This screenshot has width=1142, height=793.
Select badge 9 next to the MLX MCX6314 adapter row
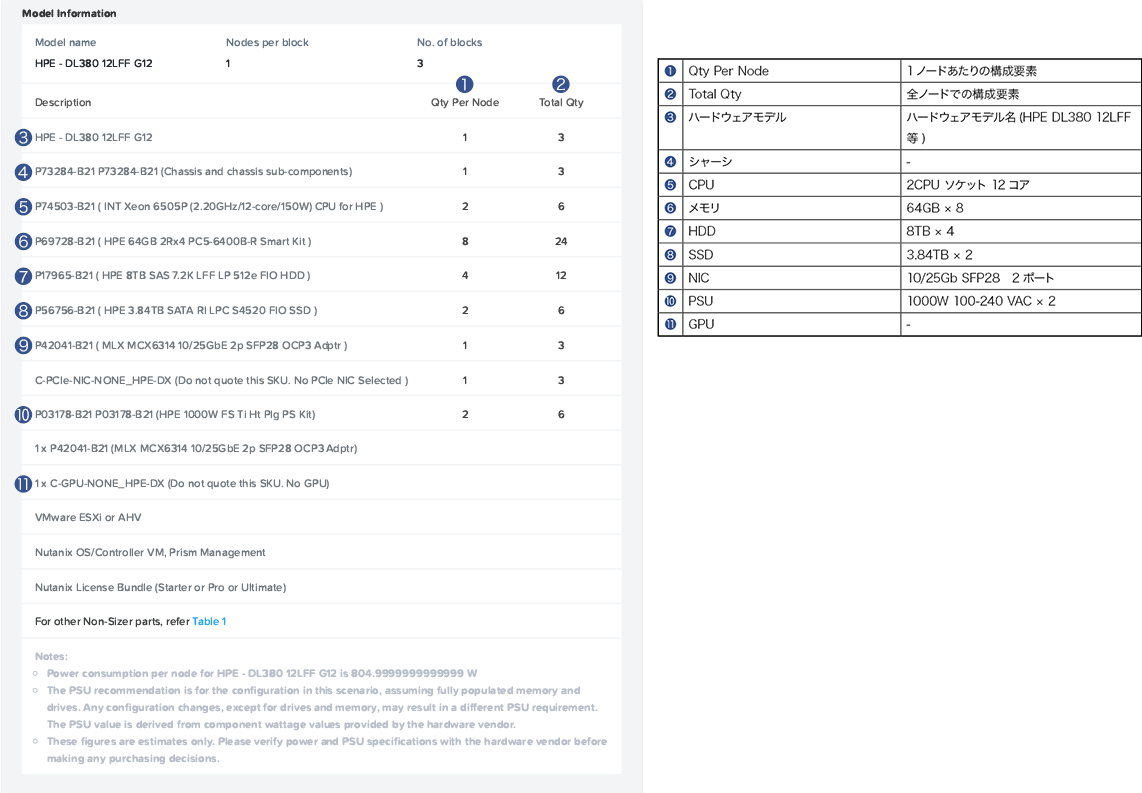(x=24, y=345)
